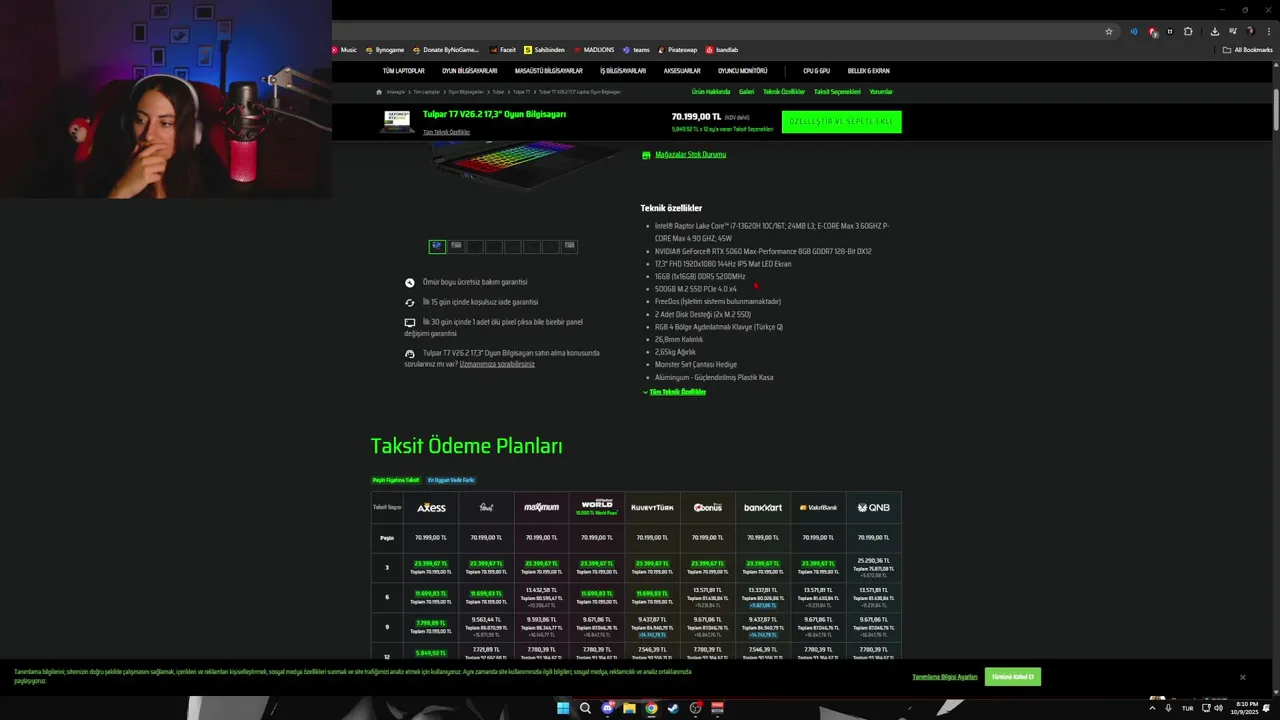Click the expert support headset icon
This screenshot has width=1280, height=720.
pyautogui.click(x=410, y=354)
